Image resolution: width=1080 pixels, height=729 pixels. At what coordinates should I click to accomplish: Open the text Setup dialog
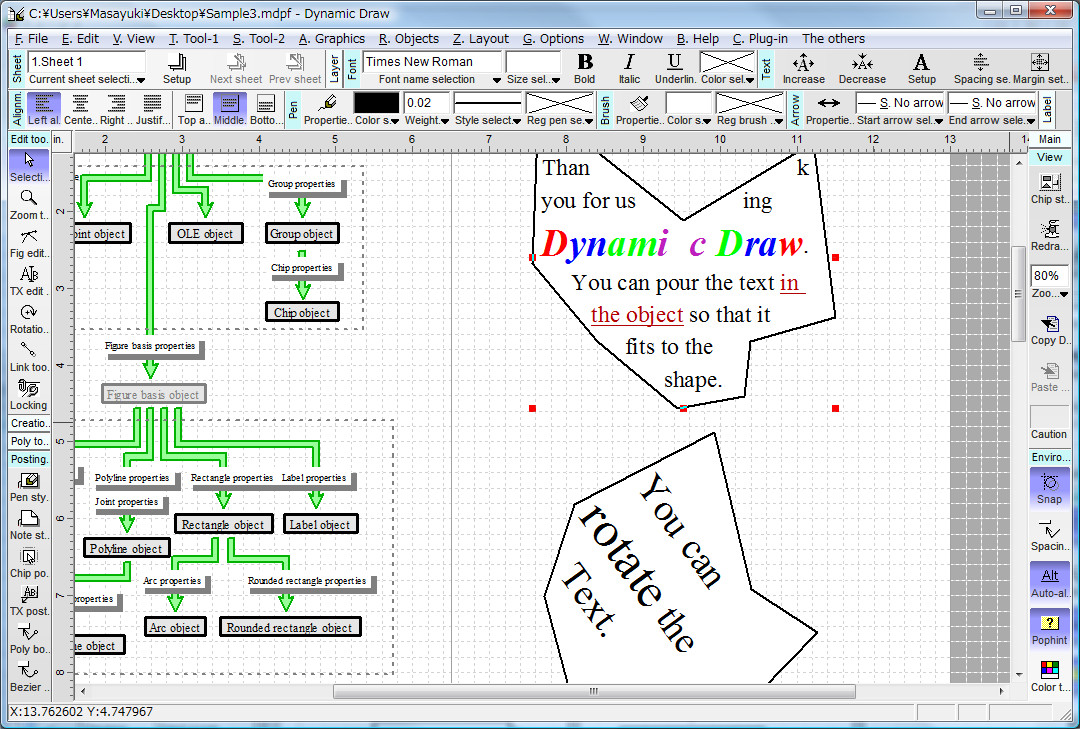point(922,69)
